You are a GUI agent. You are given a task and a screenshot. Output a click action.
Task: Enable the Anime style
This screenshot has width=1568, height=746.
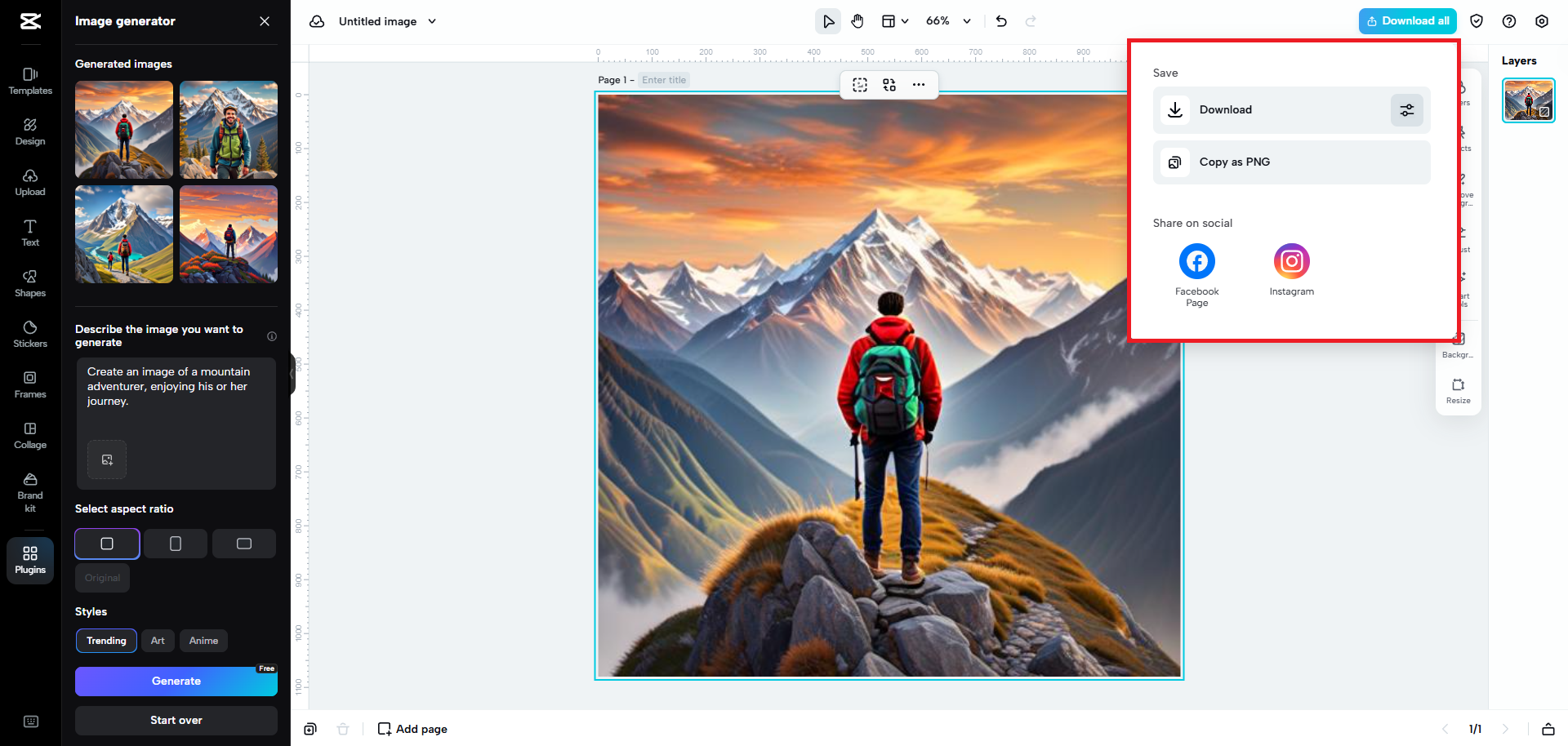click(x=203, y=641)
